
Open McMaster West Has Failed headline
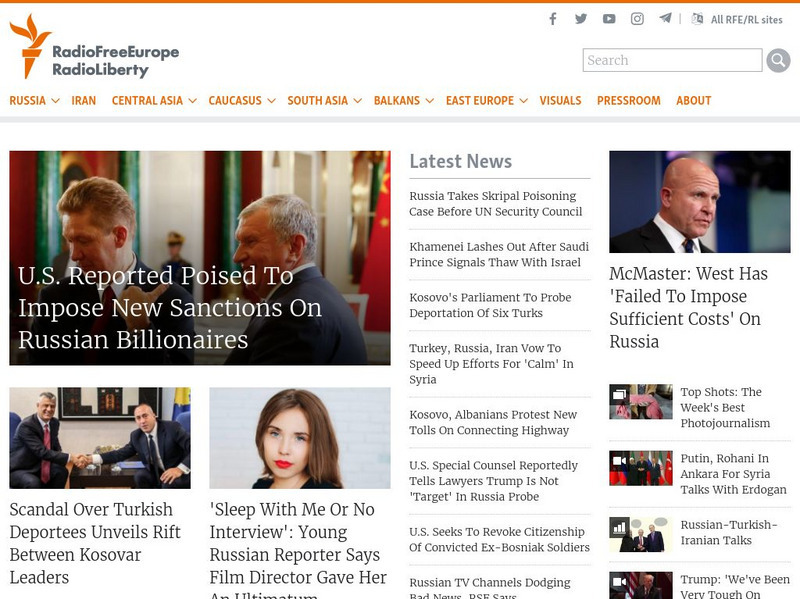(x=688, y=308)
